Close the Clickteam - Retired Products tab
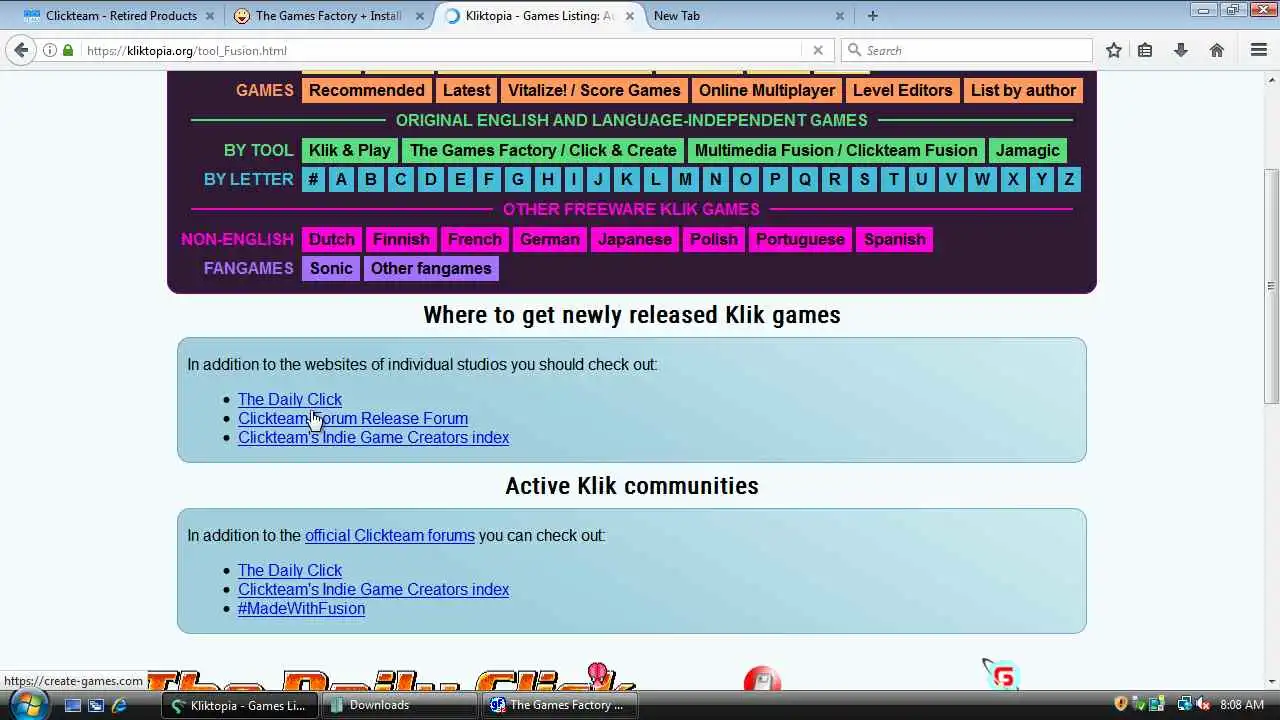 click(210, 16)
